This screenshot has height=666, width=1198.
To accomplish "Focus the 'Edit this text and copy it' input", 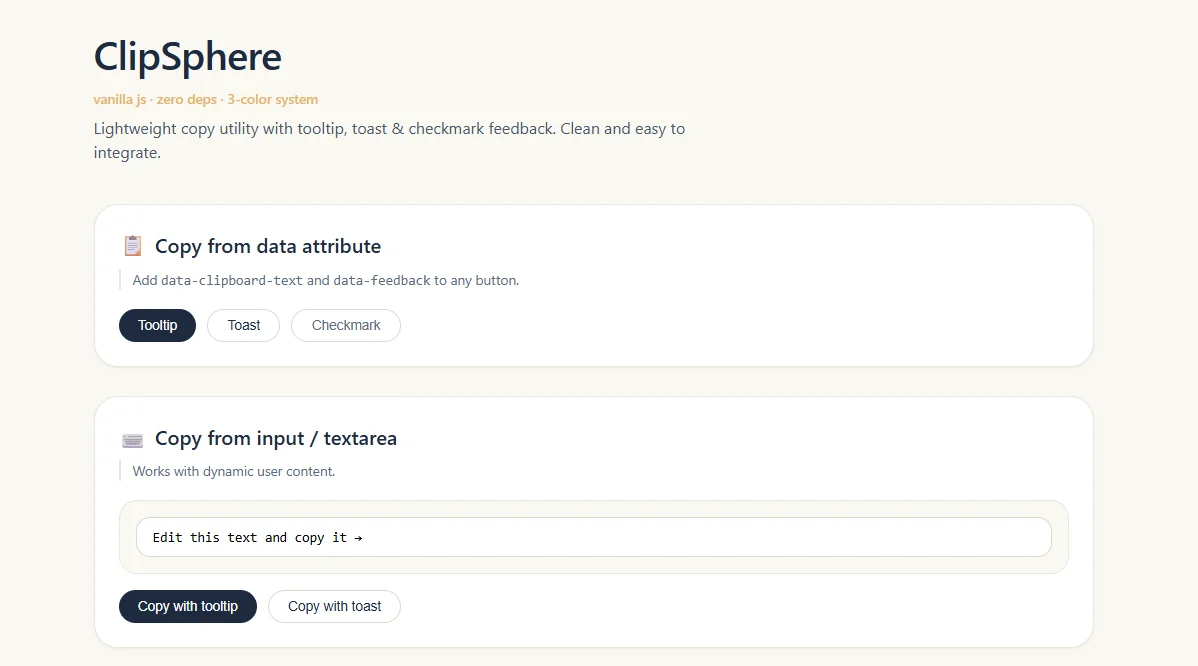I will pyautogui.click(x=594, y=537).
